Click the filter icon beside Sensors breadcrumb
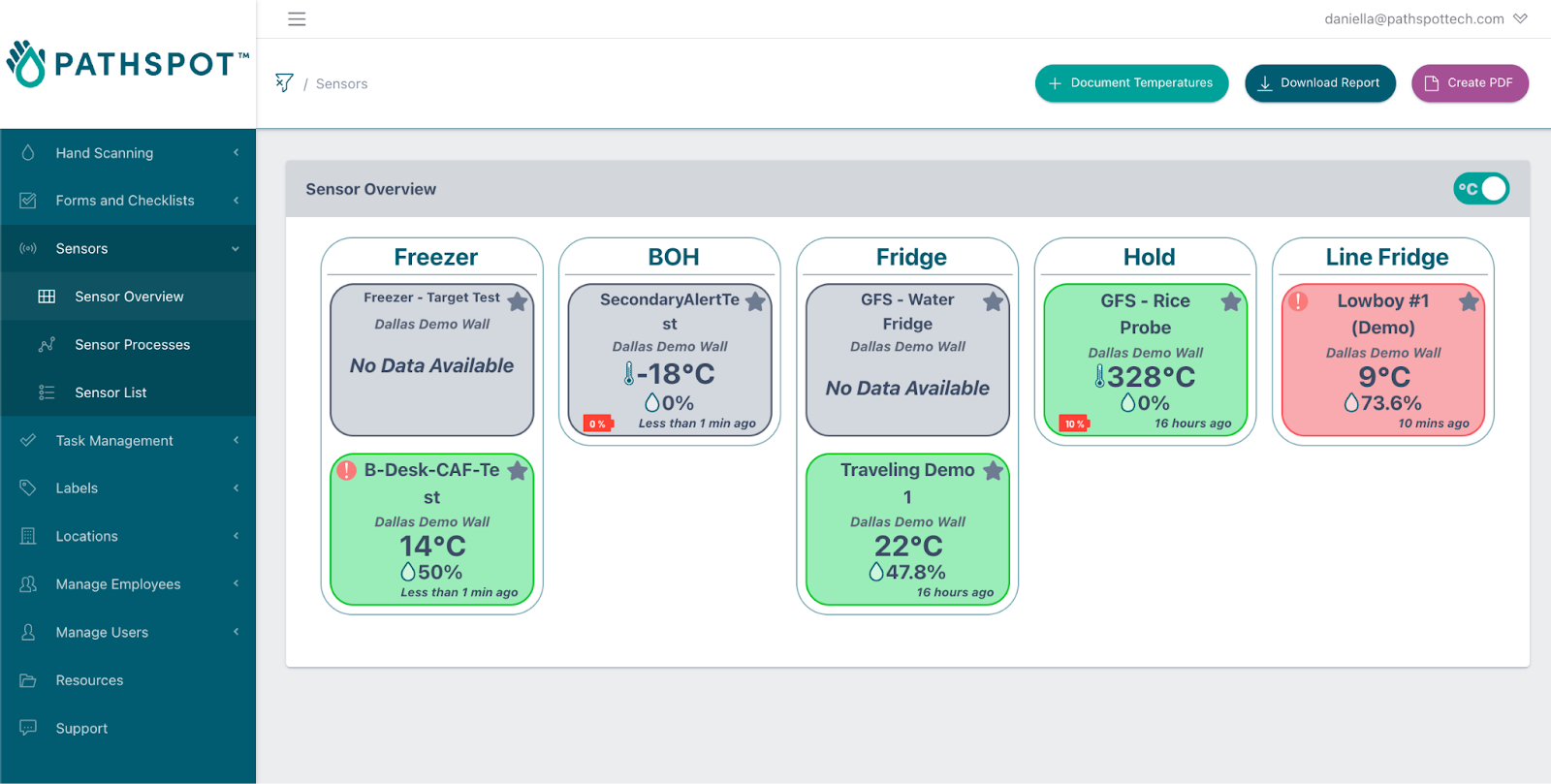1551x784 pixels. pos(284,83)
